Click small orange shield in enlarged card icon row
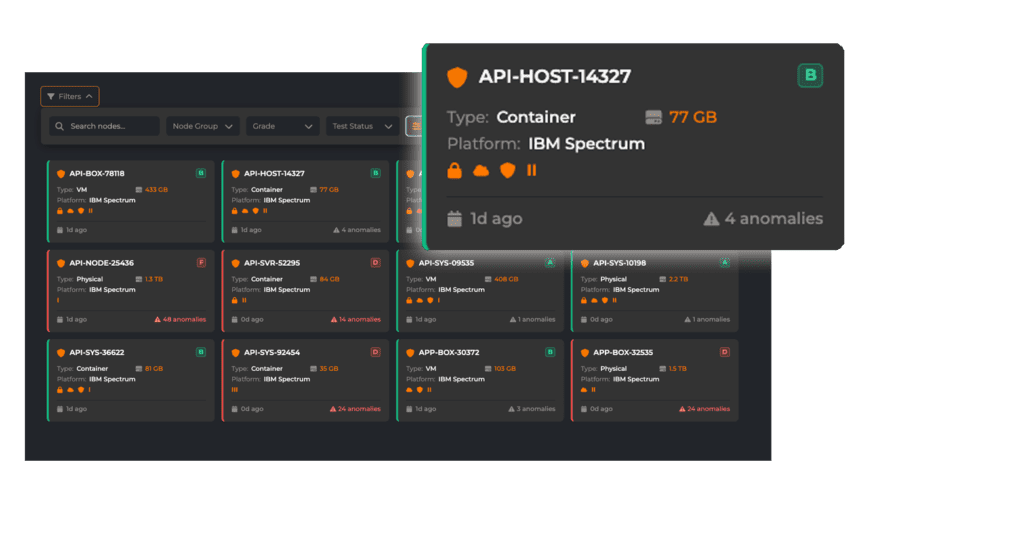Image resolution: width=1024 pixels, height=533 pixels. 507,170
